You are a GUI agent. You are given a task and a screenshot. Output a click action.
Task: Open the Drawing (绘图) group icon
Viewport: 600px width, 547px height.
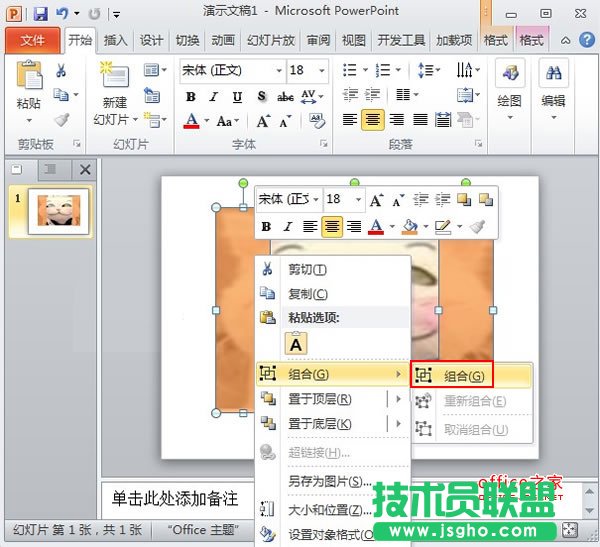coord(510,73)
